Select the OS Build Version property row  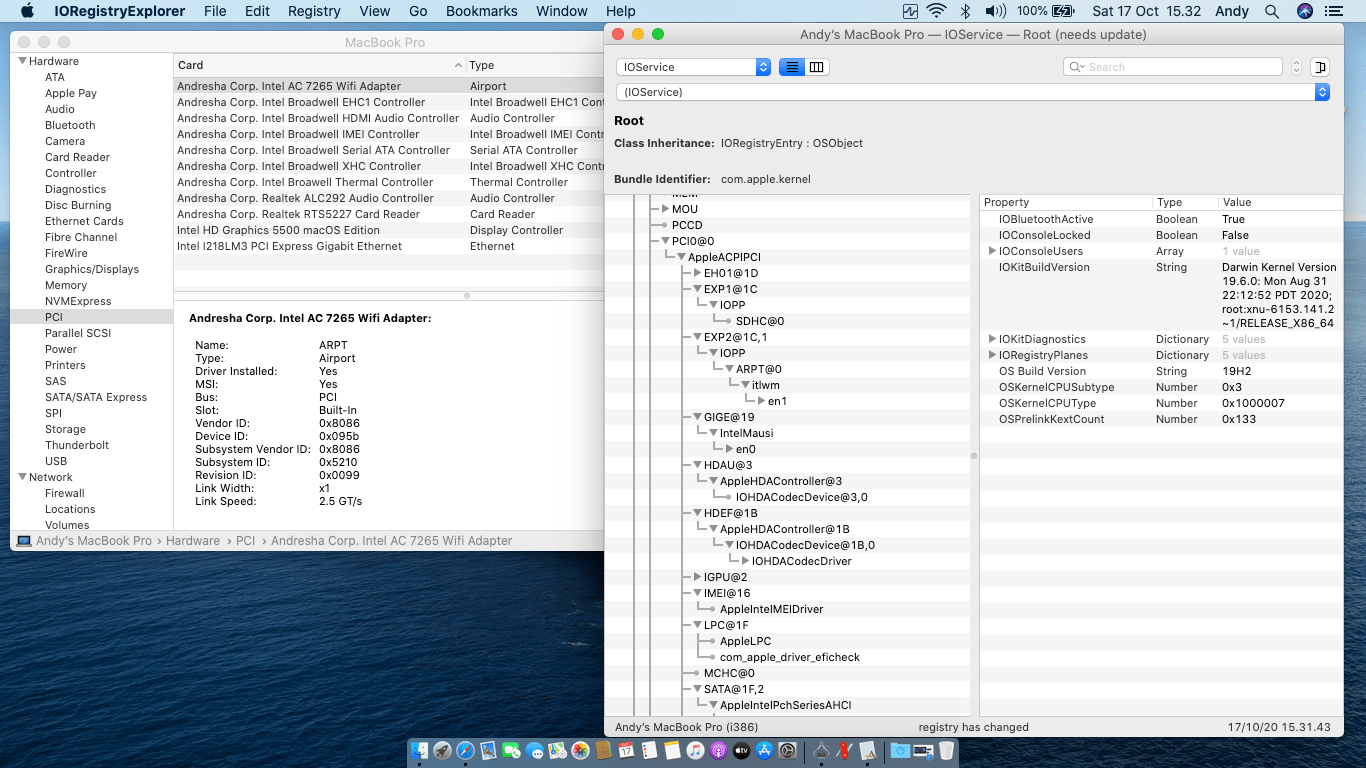(1161, 371)
